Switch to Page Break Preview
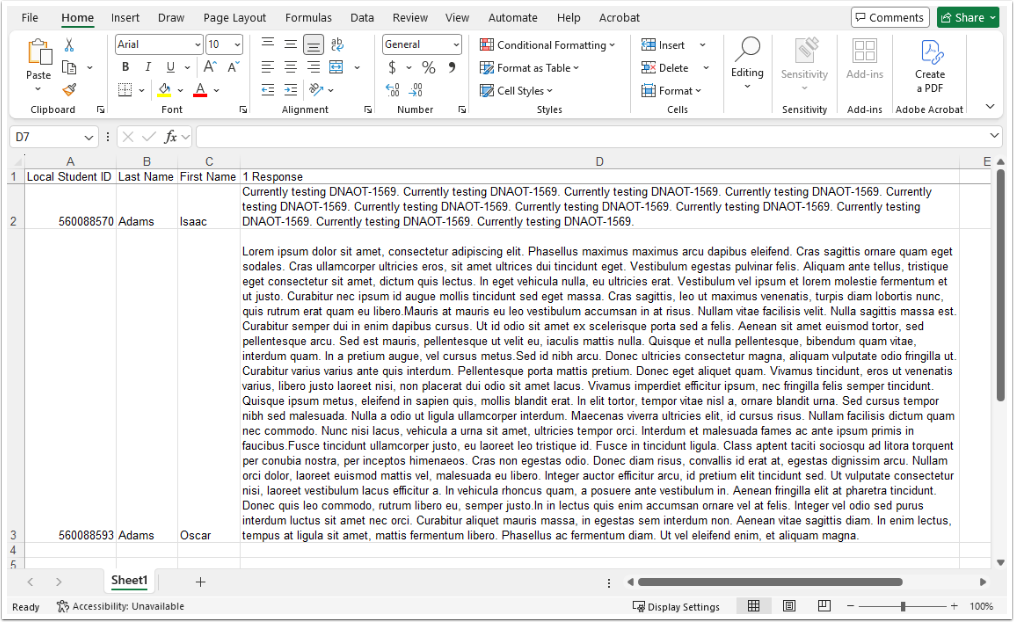1014x622 pixels. click(824, 606)
